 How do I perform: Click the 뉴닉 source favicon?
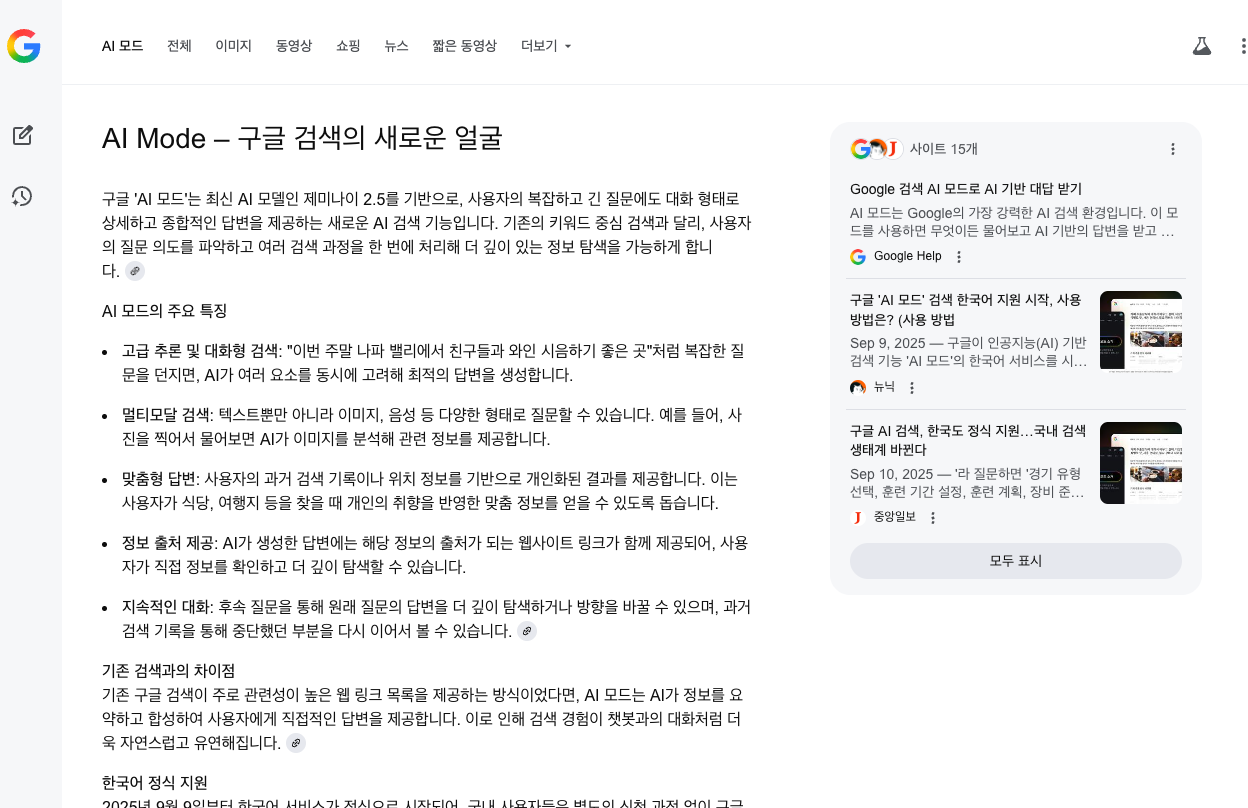click(858, 388)
